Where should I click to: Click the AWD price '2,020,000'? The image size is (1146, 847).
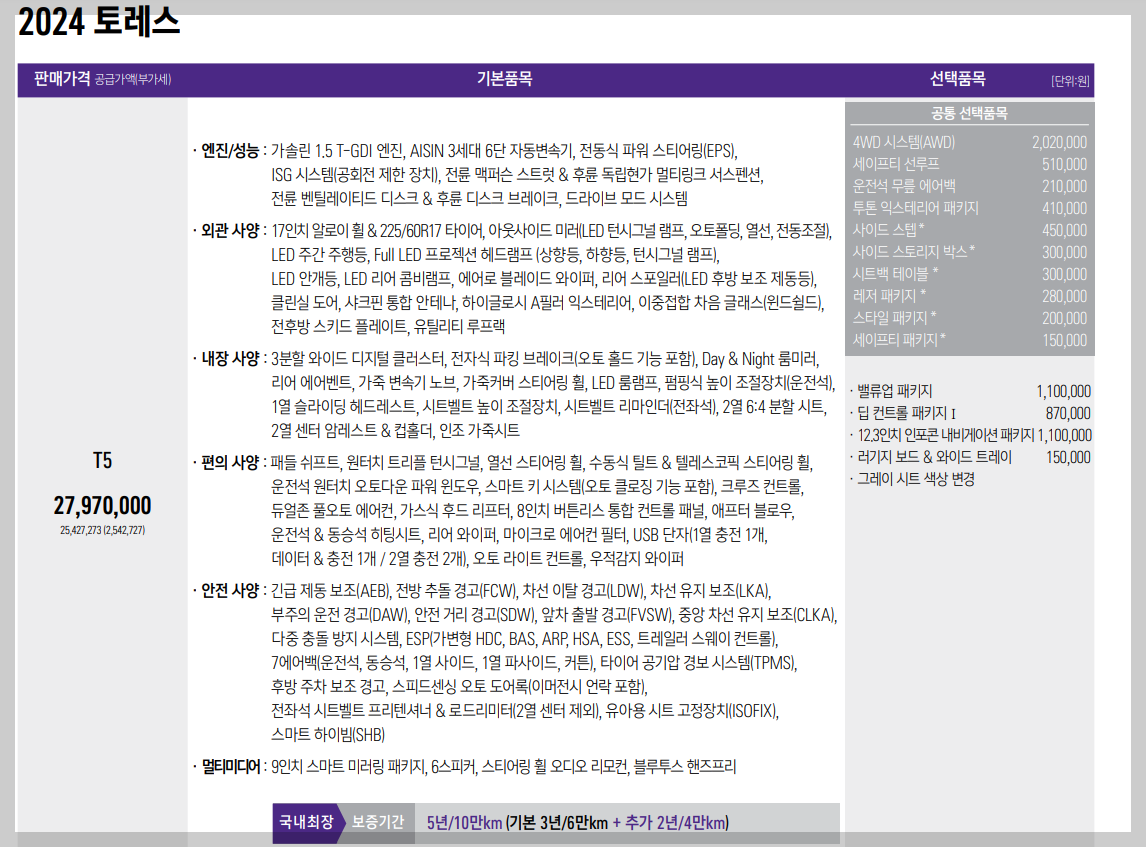[x=1059, y=143]
